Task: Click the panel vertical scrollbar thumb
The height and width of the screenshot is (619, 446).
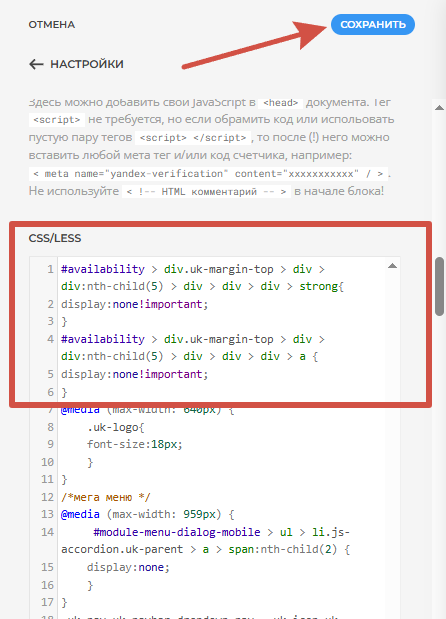Action: click(x=439, y=286)
